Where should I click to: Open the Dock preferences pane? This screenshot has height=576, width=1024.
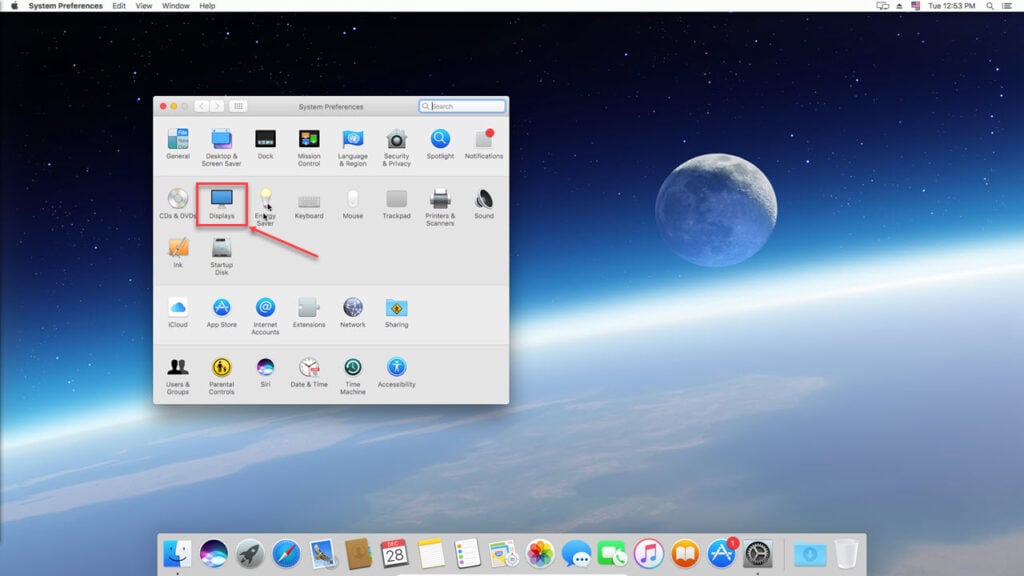click(x=265, y=144)
